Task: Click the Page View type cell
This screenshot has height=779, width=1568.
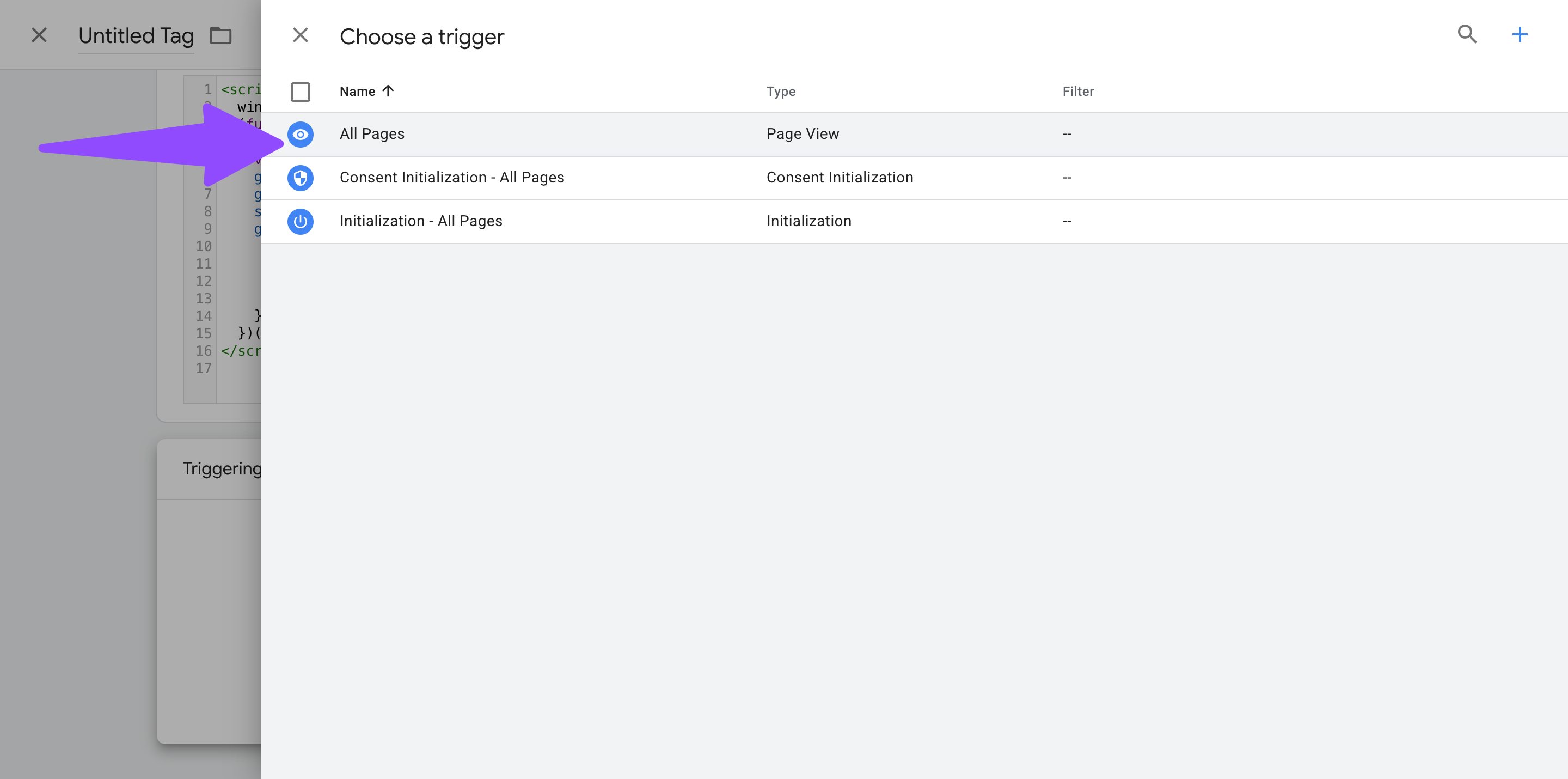Action: point(803,134)
